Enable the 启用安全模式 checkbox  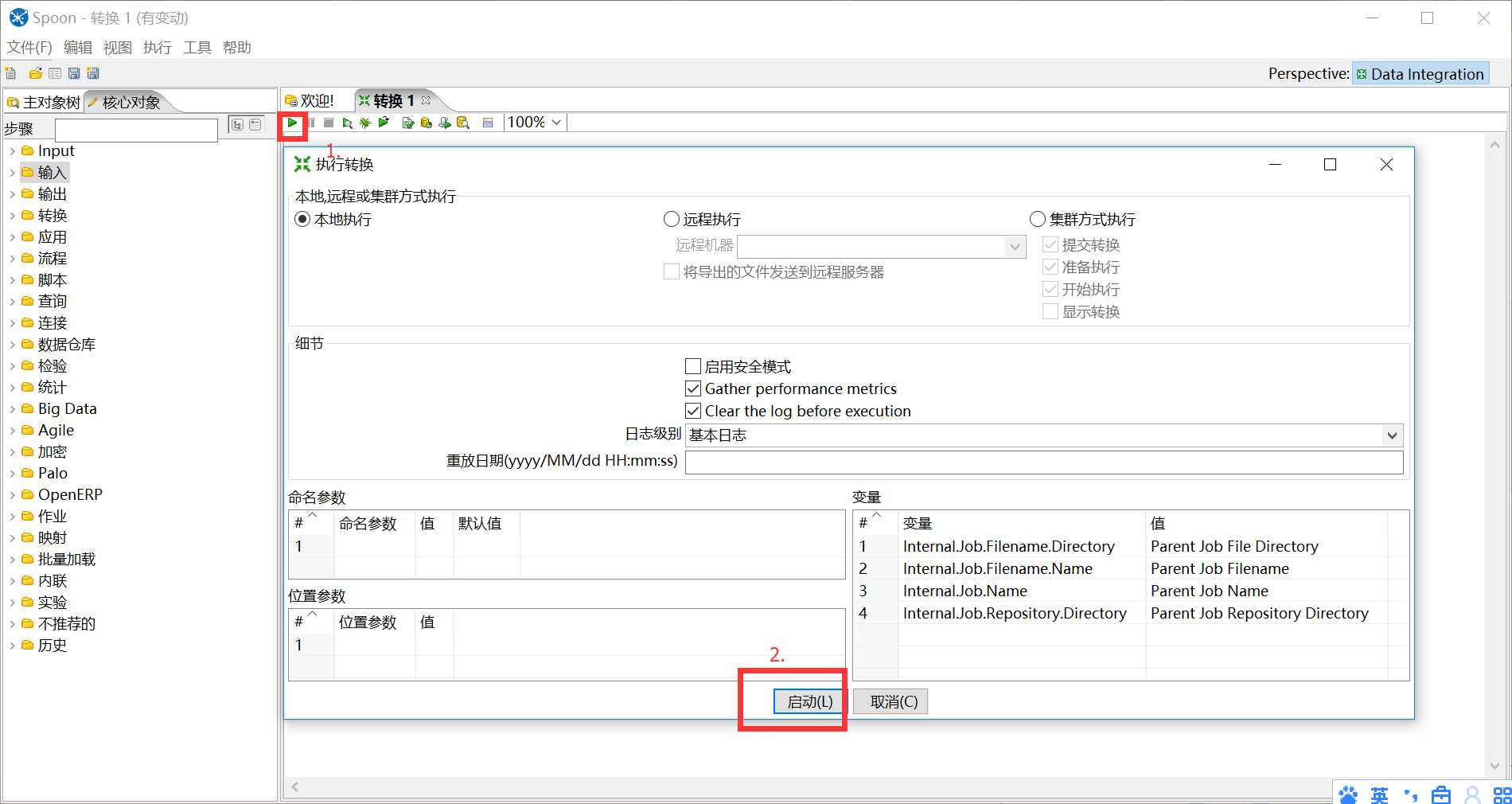point(693,366)
